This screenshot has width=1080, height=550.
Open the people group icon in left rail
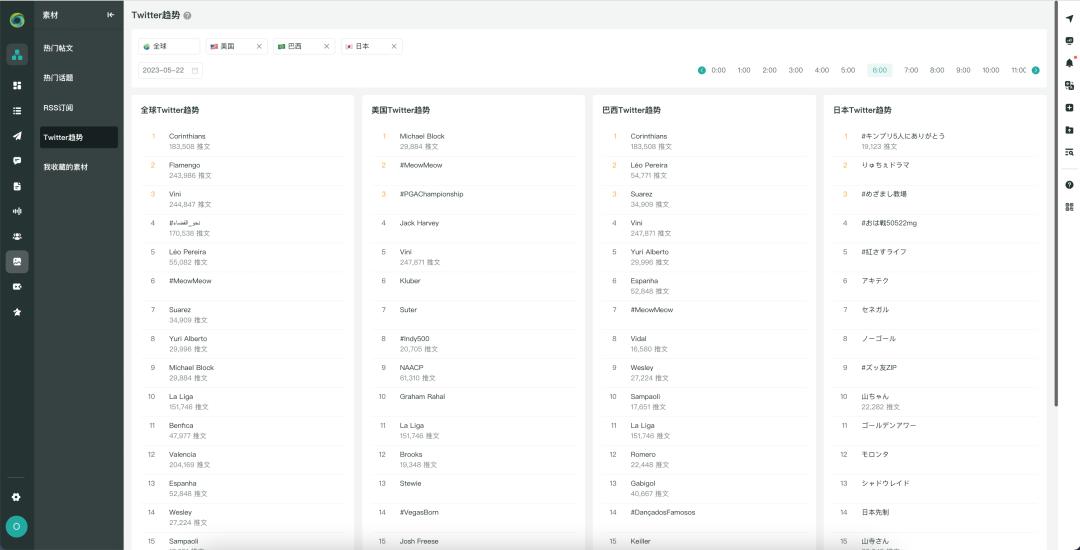[17, 236]
